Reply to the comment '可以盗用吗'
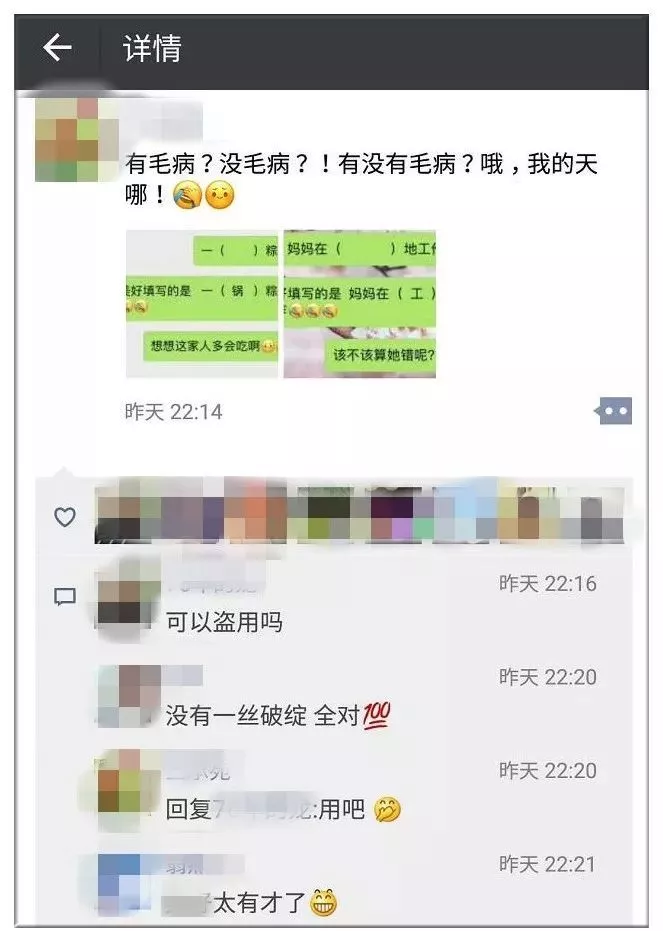Image resolution: width=663 pixels, height=931 pixels. [x=224, y=622]
